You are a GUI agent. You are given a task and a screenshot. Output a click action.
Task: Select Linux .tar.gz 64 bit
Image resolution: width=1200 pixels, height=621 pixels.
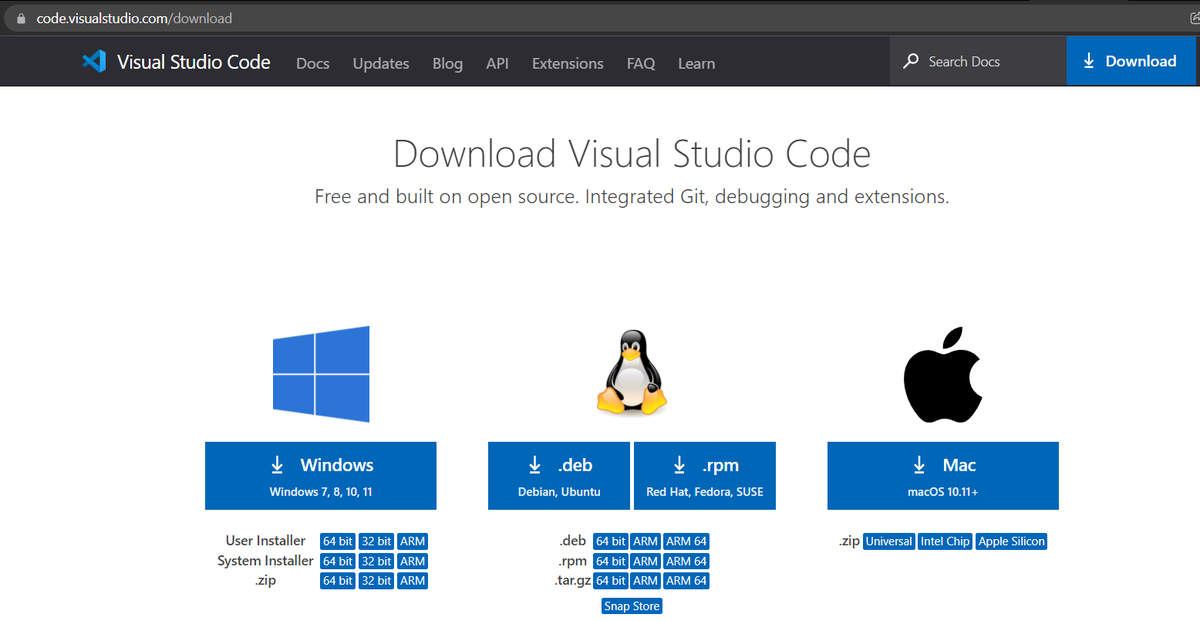611,581
